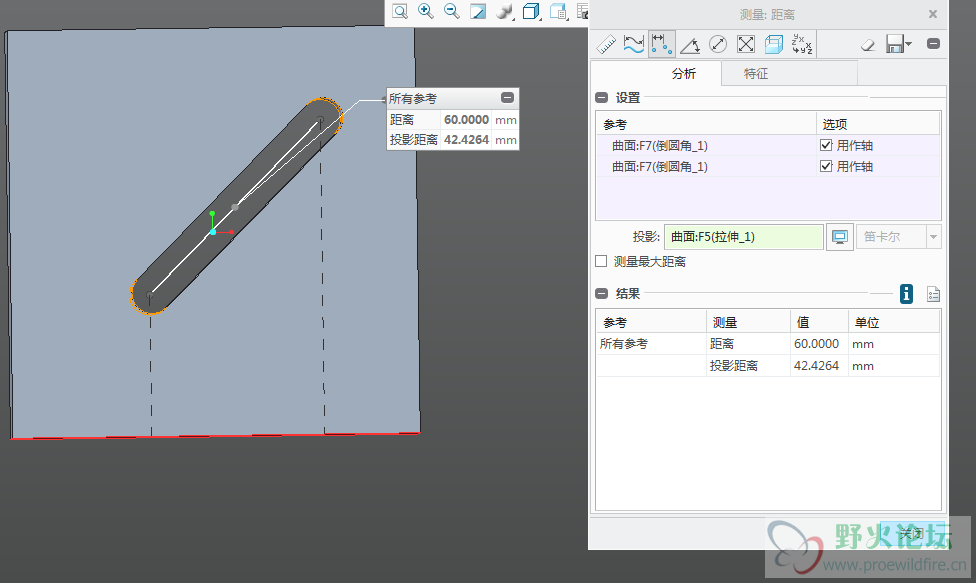Open the View Manager icon
Image resolution: width=976 pixels, height=583 pixels.
(558, 11)
